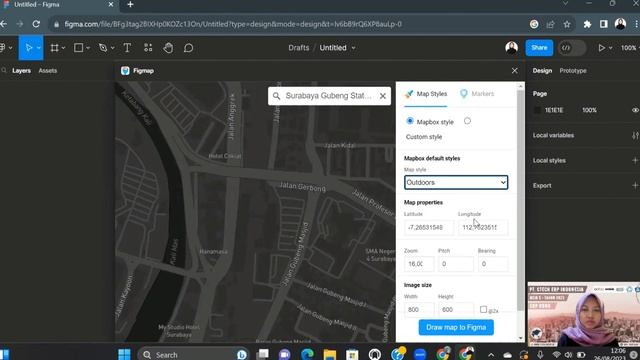Switch to the Design tab
The image size is (640, 360).
tap(542, 71)
